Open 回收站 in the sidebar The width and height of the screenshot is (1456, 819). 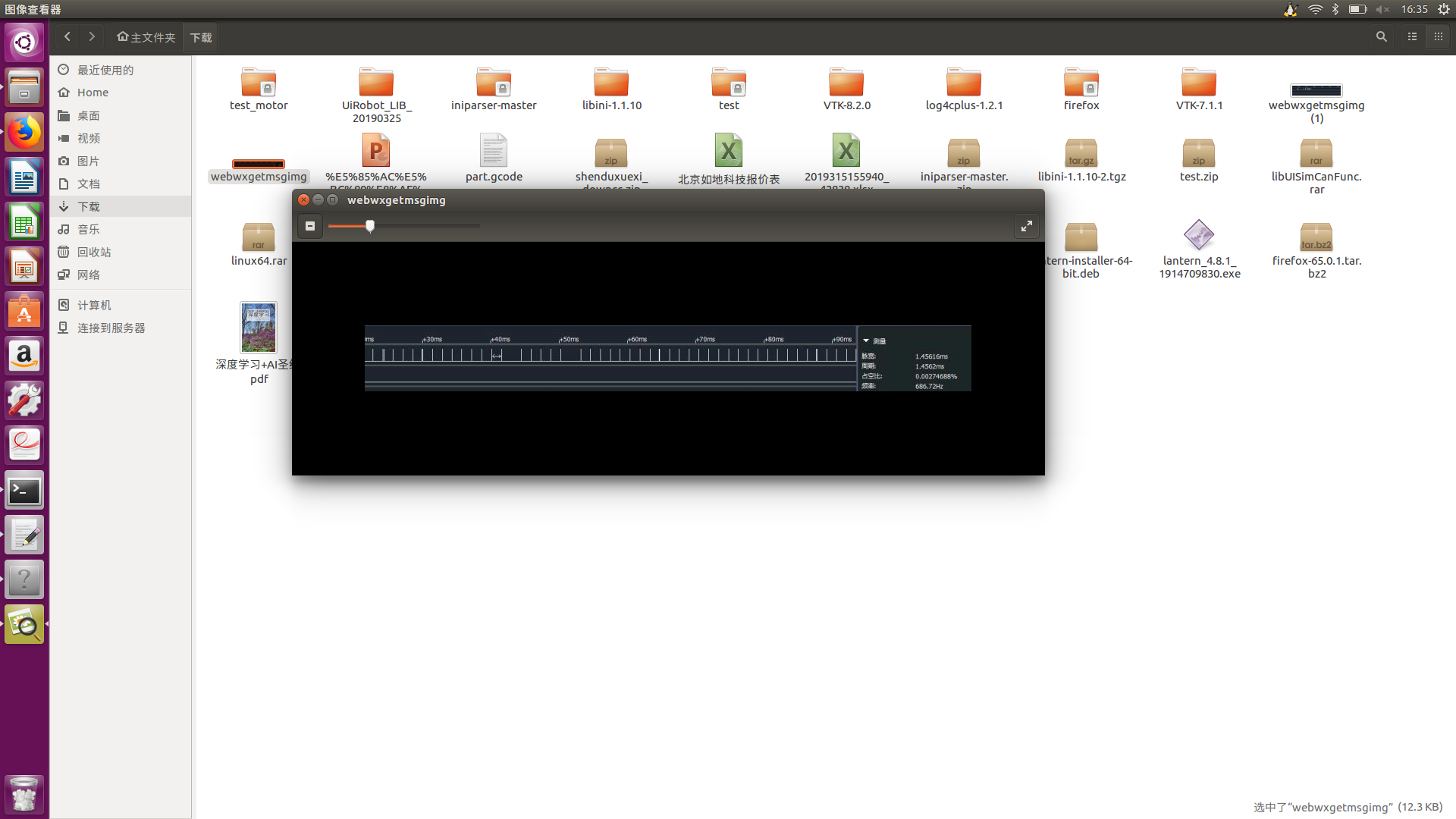(93, 252)
